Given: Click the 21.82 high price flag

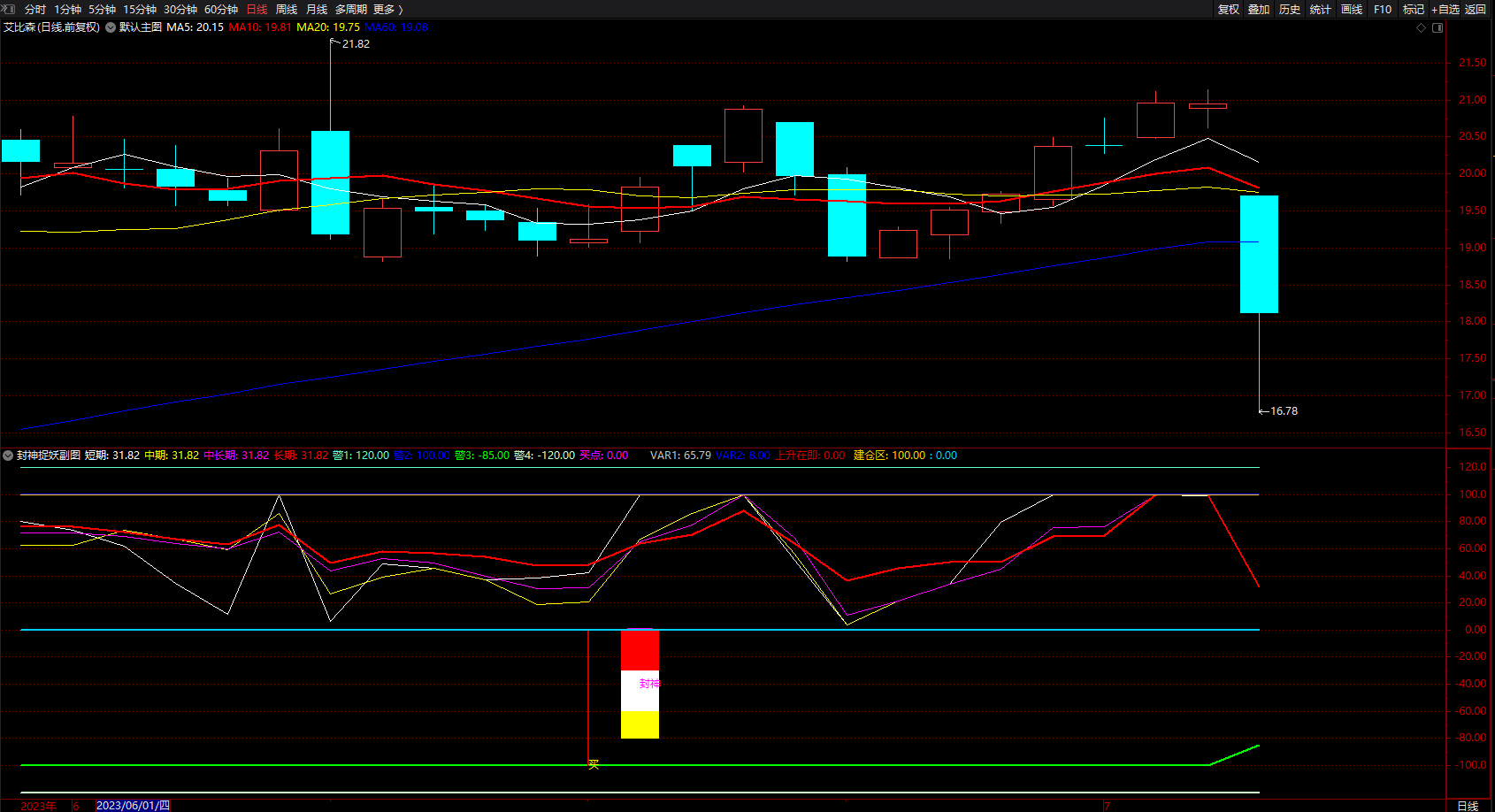Looking at the screenshot, I should (355, 43).
